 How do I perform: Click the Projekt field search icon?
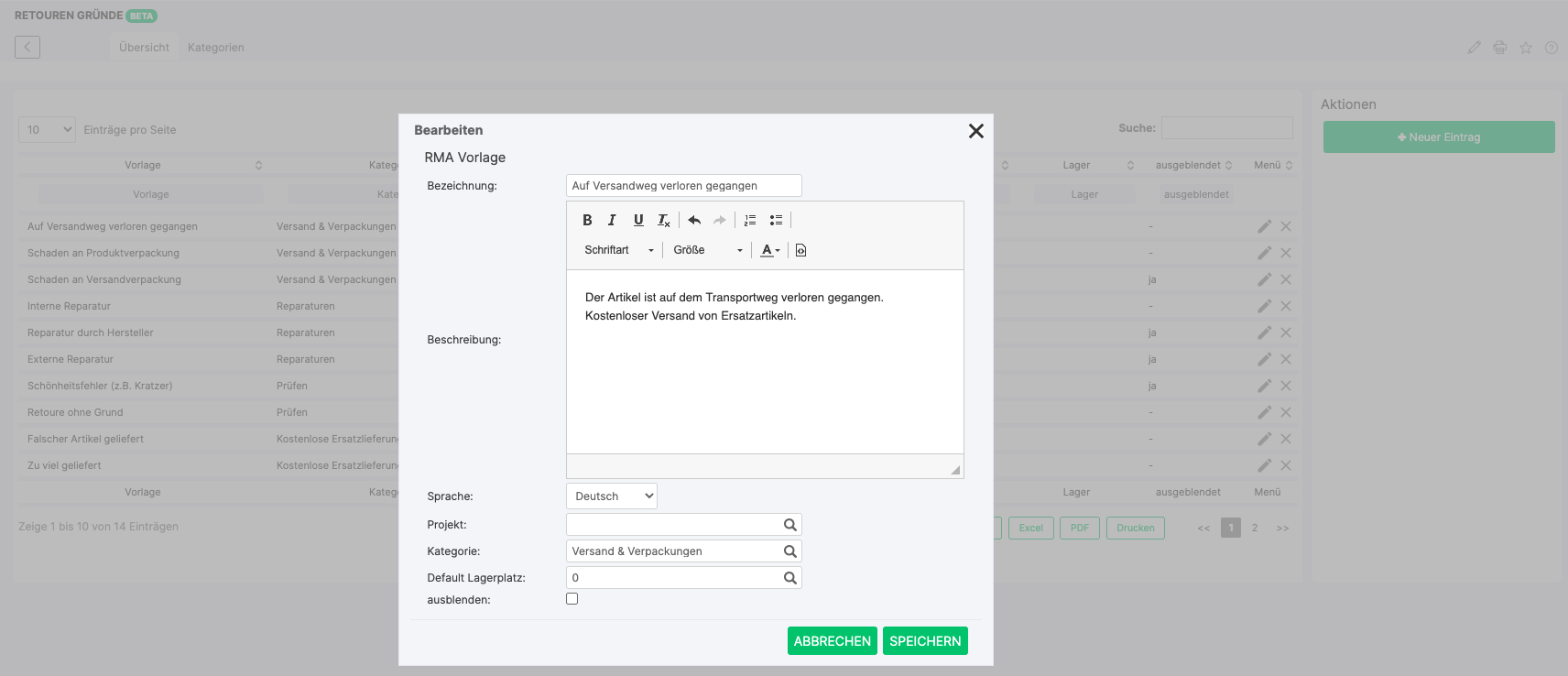789,525
